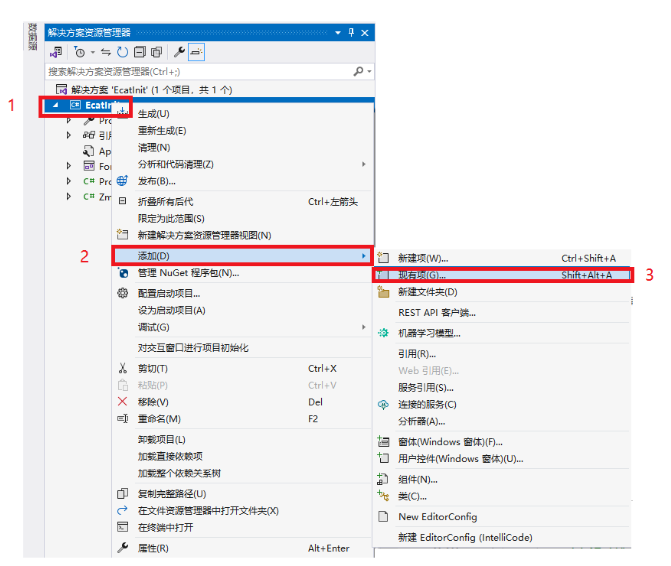
Task: Open the pending changes filter dropdown arrow
Action: point(92,53)
